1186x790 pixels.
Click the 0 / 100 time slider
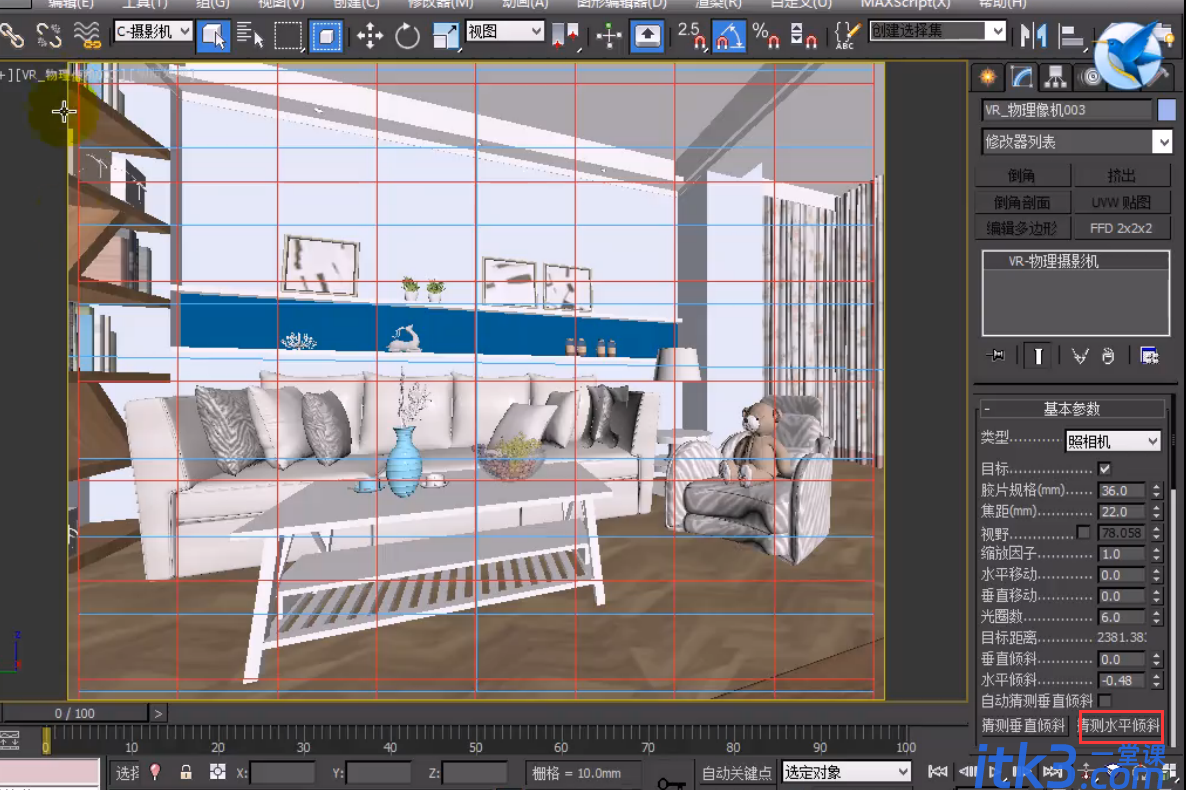(74, 713)
